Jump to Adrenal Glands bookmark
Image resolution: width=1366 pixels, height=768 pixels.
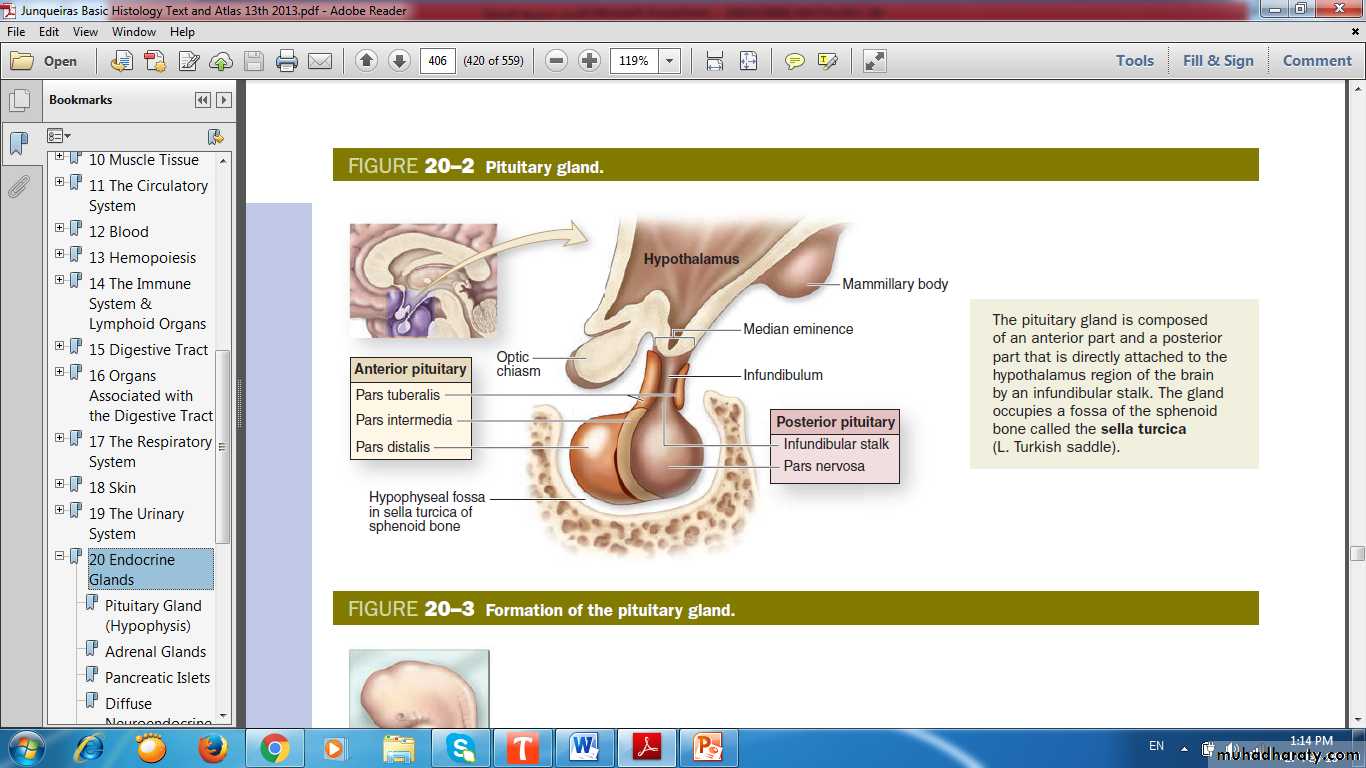coord(155,652)
